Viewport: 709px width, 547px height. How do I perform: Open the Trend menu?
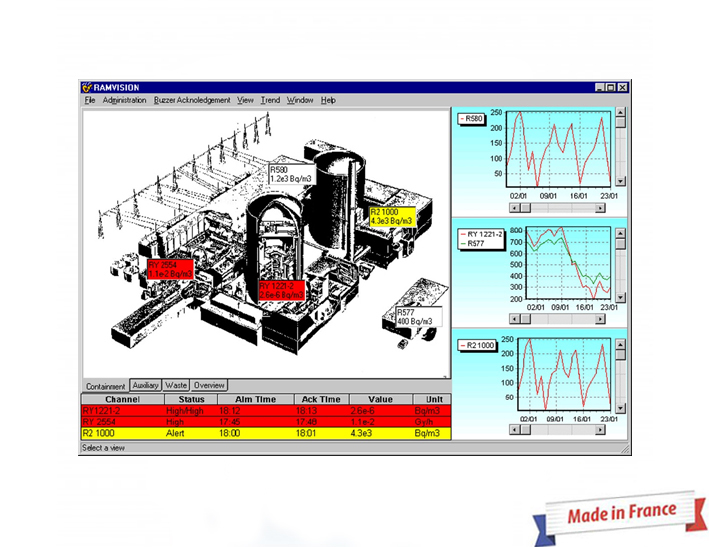(x=270, y=100)
